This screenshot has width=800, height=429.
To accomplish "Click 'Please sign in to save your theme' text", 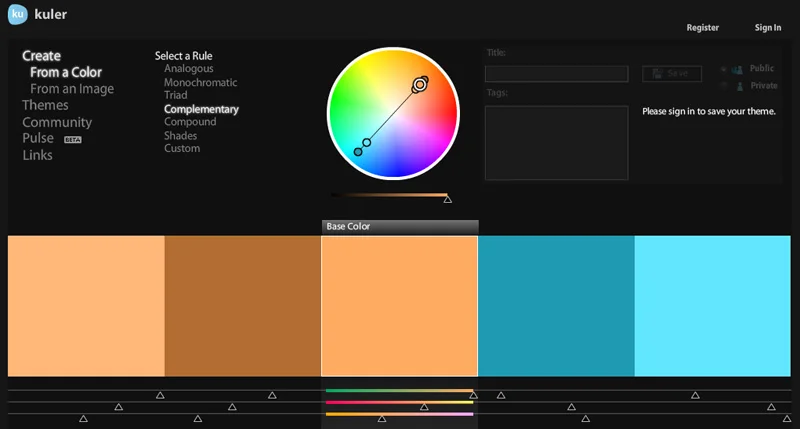I will pos(709,111).
